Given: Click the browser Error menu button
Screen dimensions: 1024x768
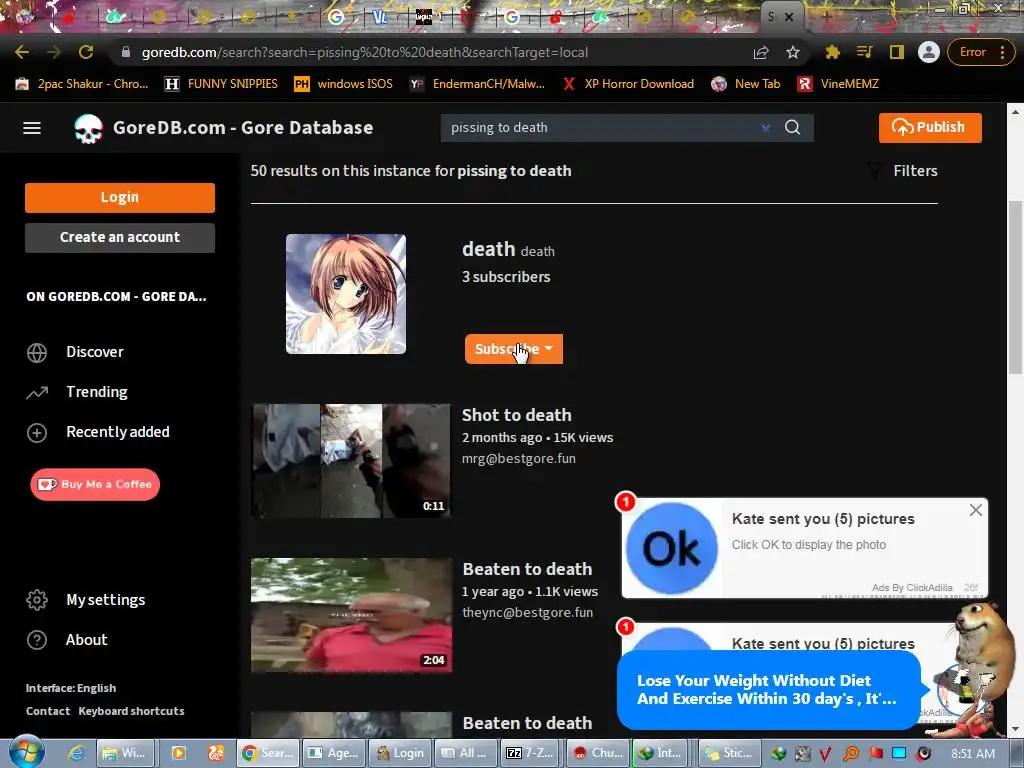Looking at the screenshot, I should pyautogui.click(x=981, y=52).
